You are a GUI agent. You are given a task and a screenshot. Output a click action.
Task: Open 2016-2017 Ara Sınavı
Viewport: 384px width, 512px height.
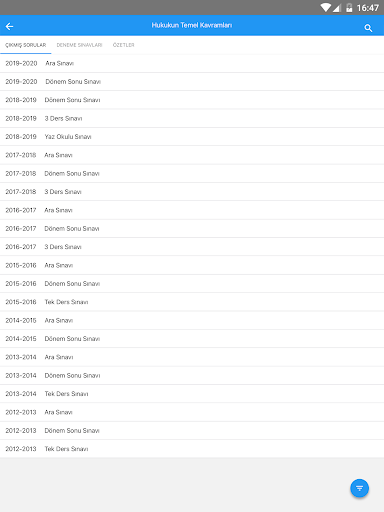pos(192,210)
